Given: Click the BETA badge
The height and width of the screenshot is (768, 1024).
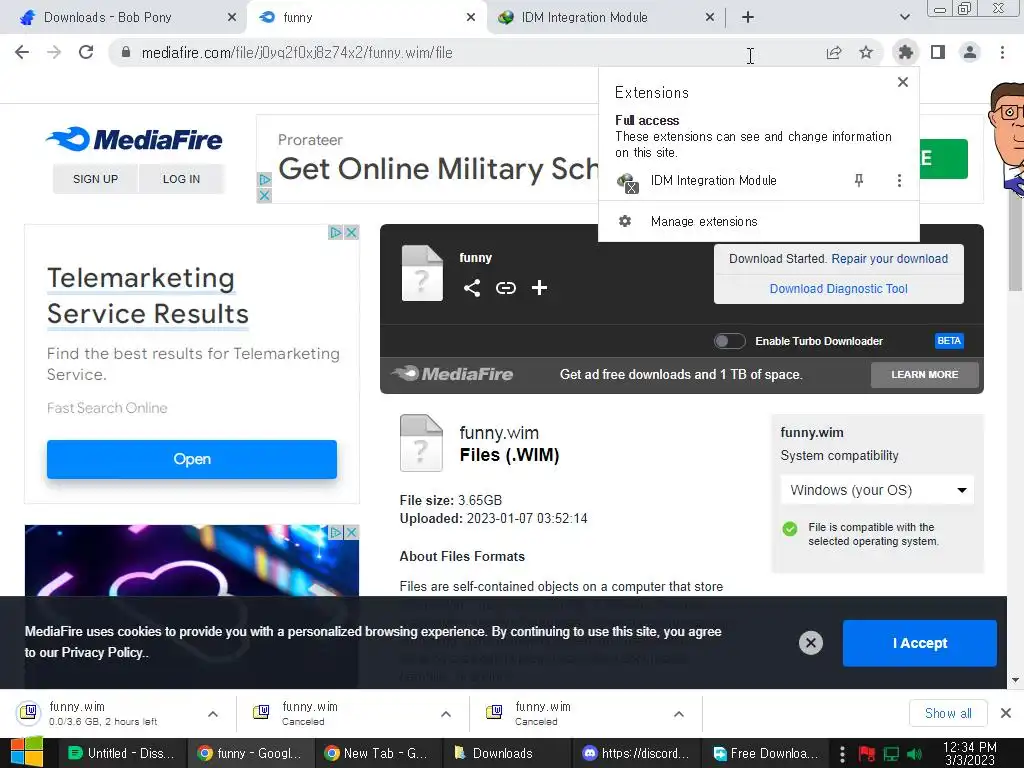Looking at the screenshot, I should (948, 341).
